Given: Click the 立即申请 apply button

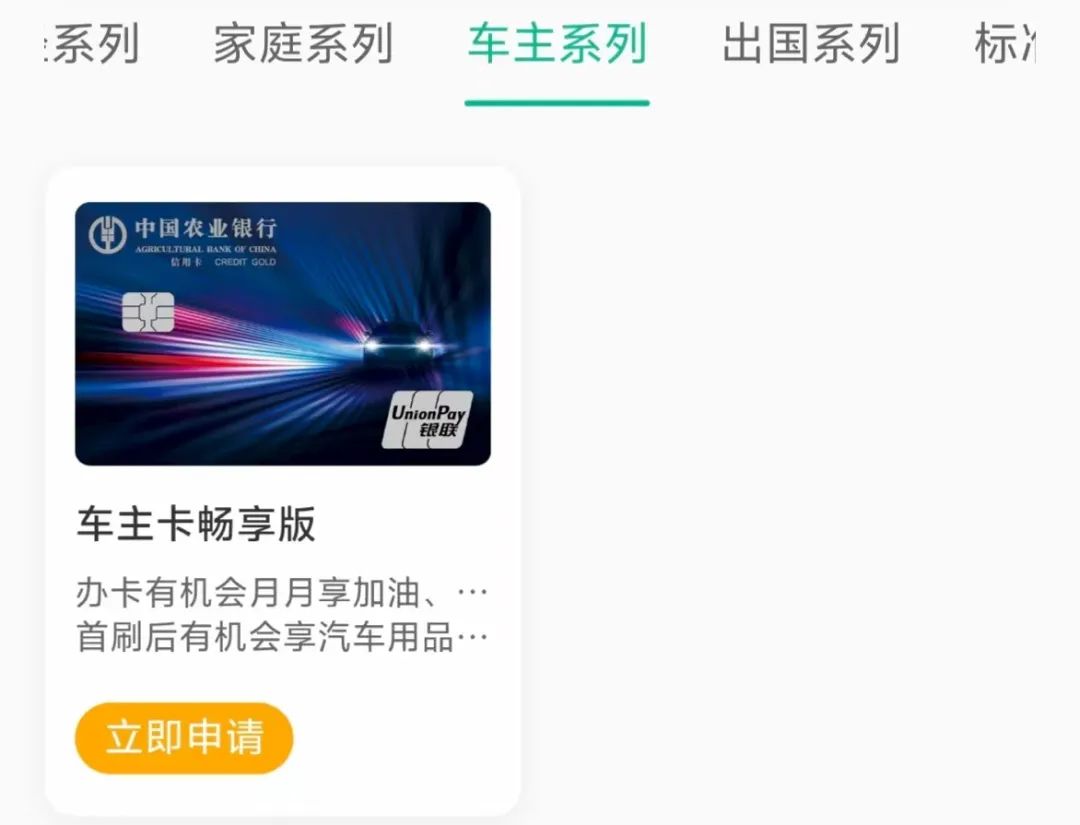Looking at the screenshot, I should coord(184,738).
